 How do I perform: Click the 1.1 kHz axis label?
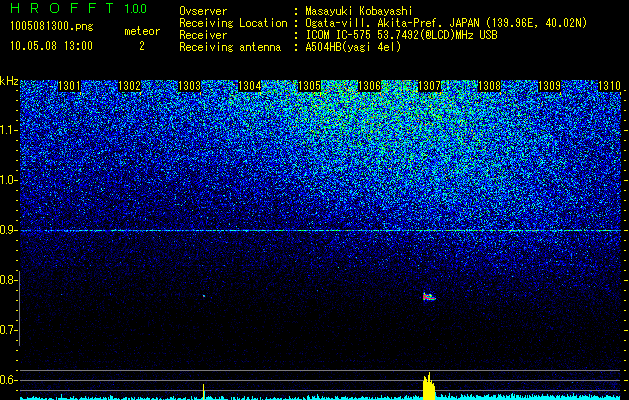[x=8, y=130]
